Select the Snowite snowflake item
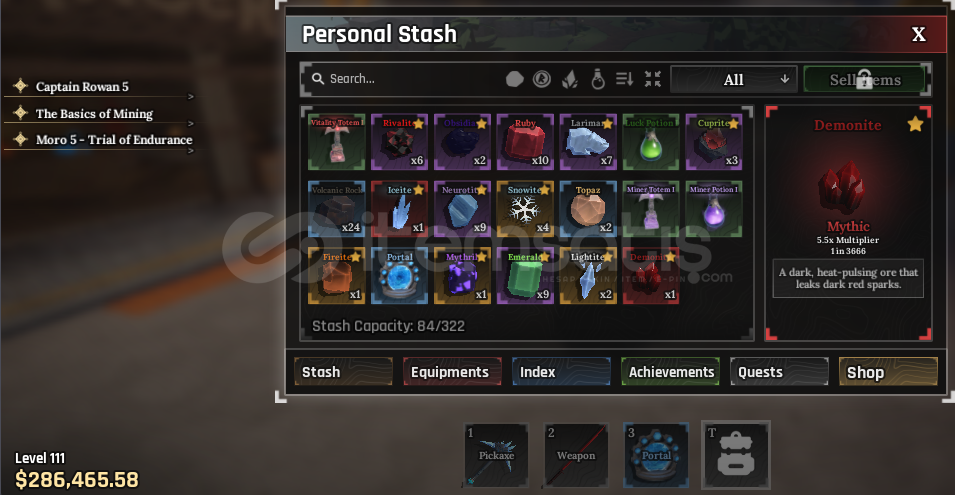Screen dimensions: 955x495 coord(525,209)
